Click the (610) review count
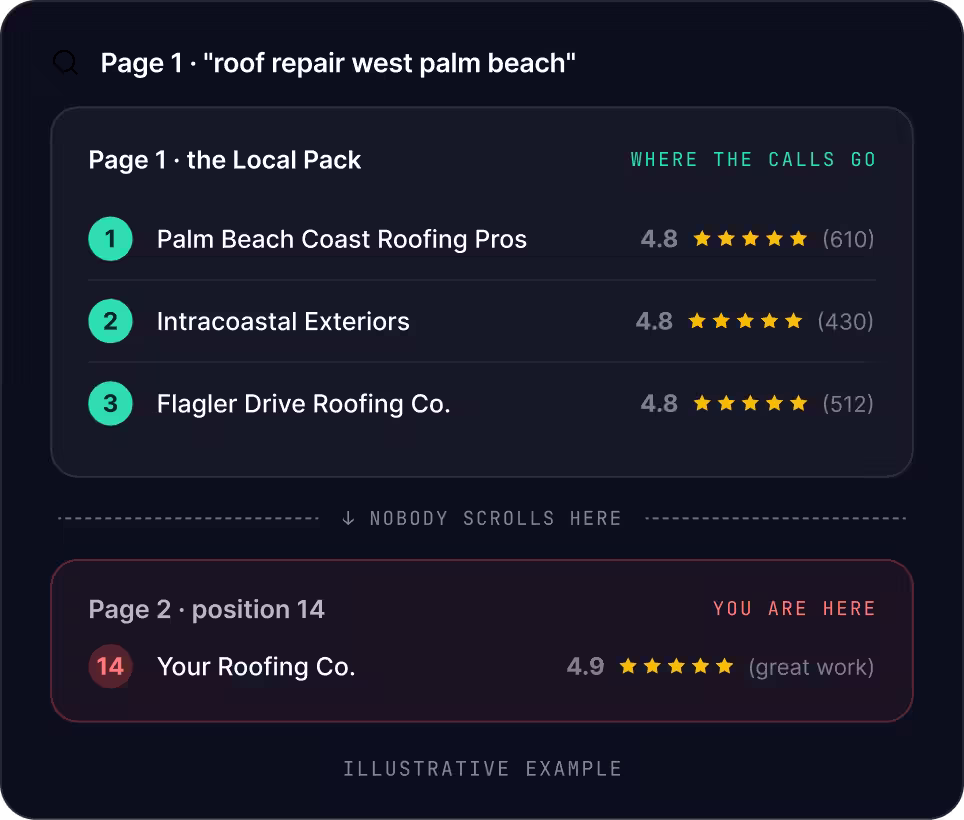 click(848, 239)
